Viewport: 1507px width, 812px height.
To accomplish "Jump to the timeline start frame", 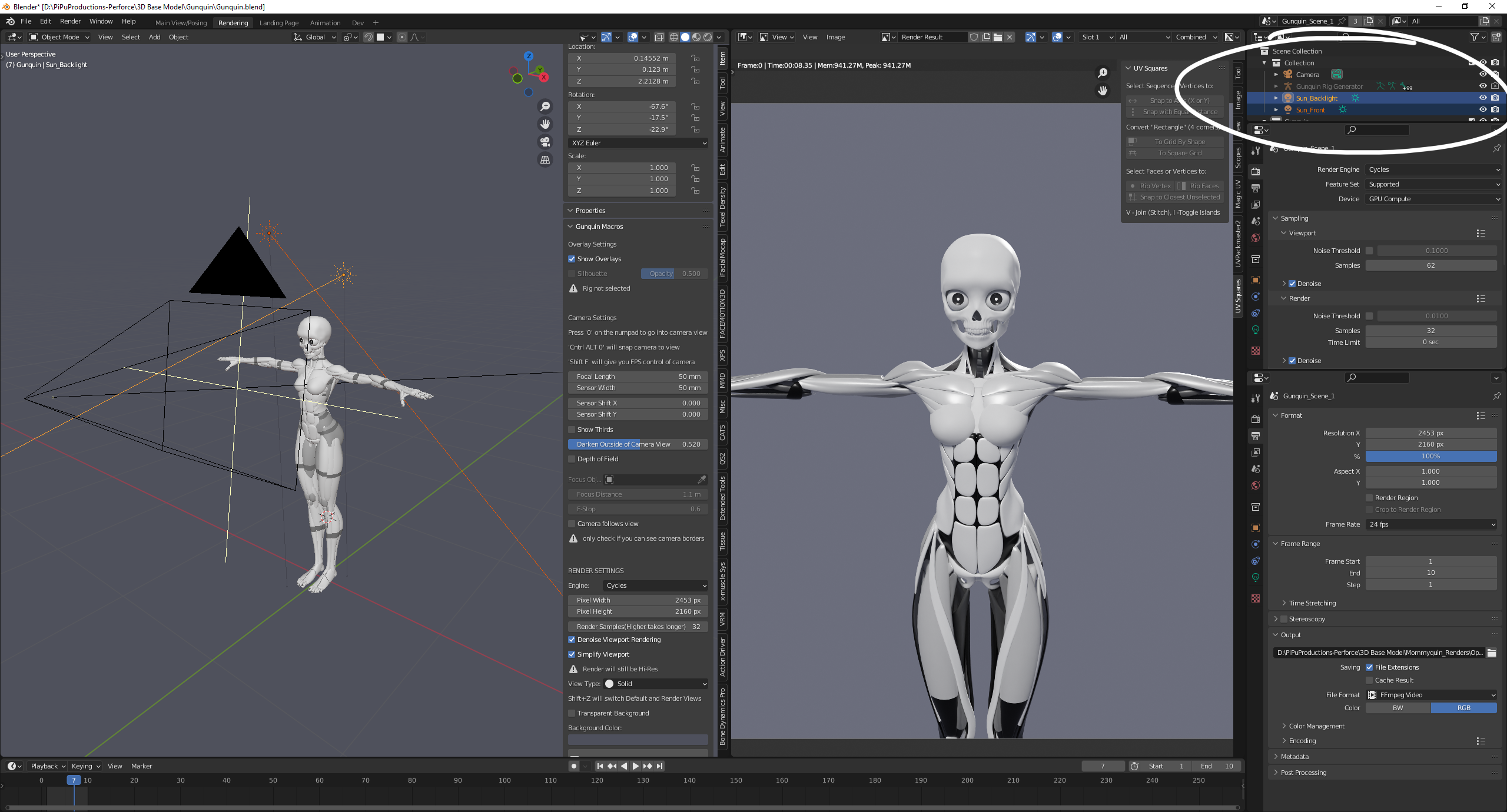I will click(x=599, y=766).
